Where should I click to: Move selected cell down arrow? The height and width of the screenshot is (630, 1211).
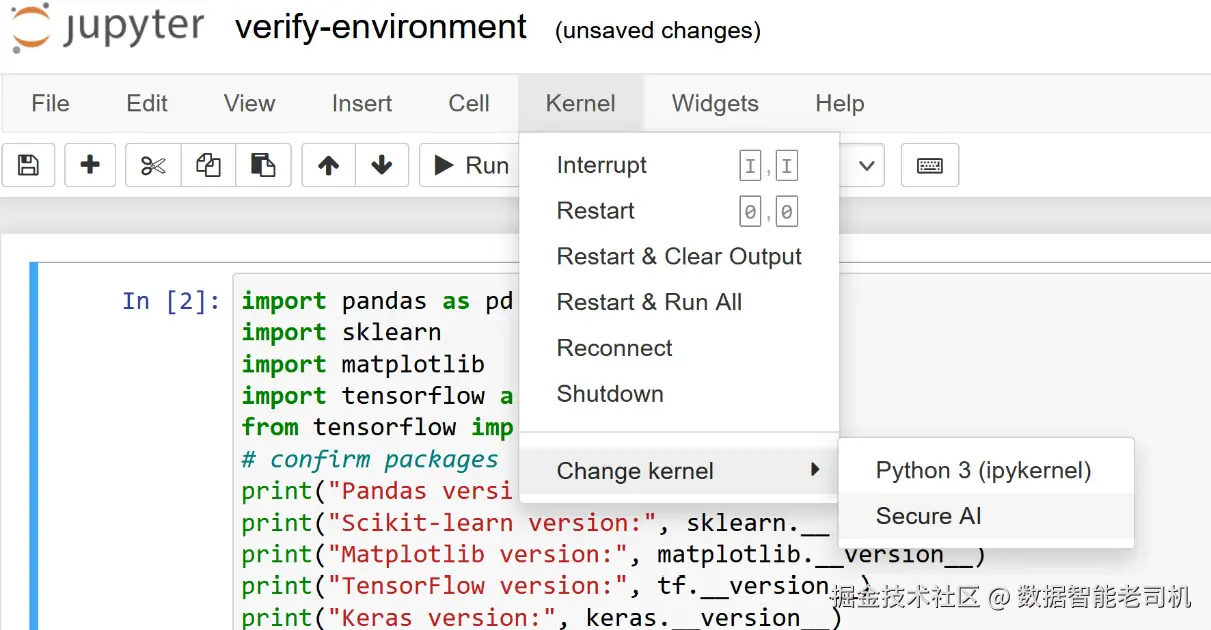click(381, 165)
